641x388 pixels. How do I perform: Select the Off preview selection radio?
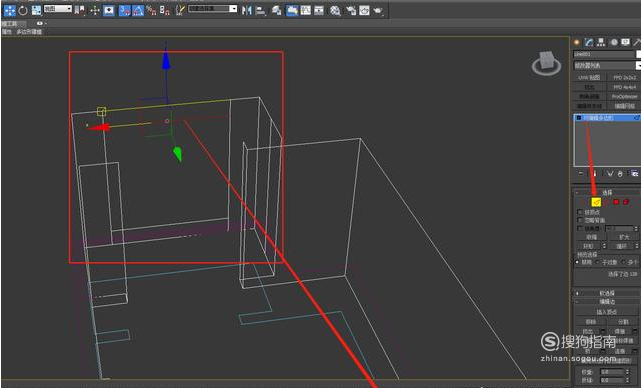point(578,262)
